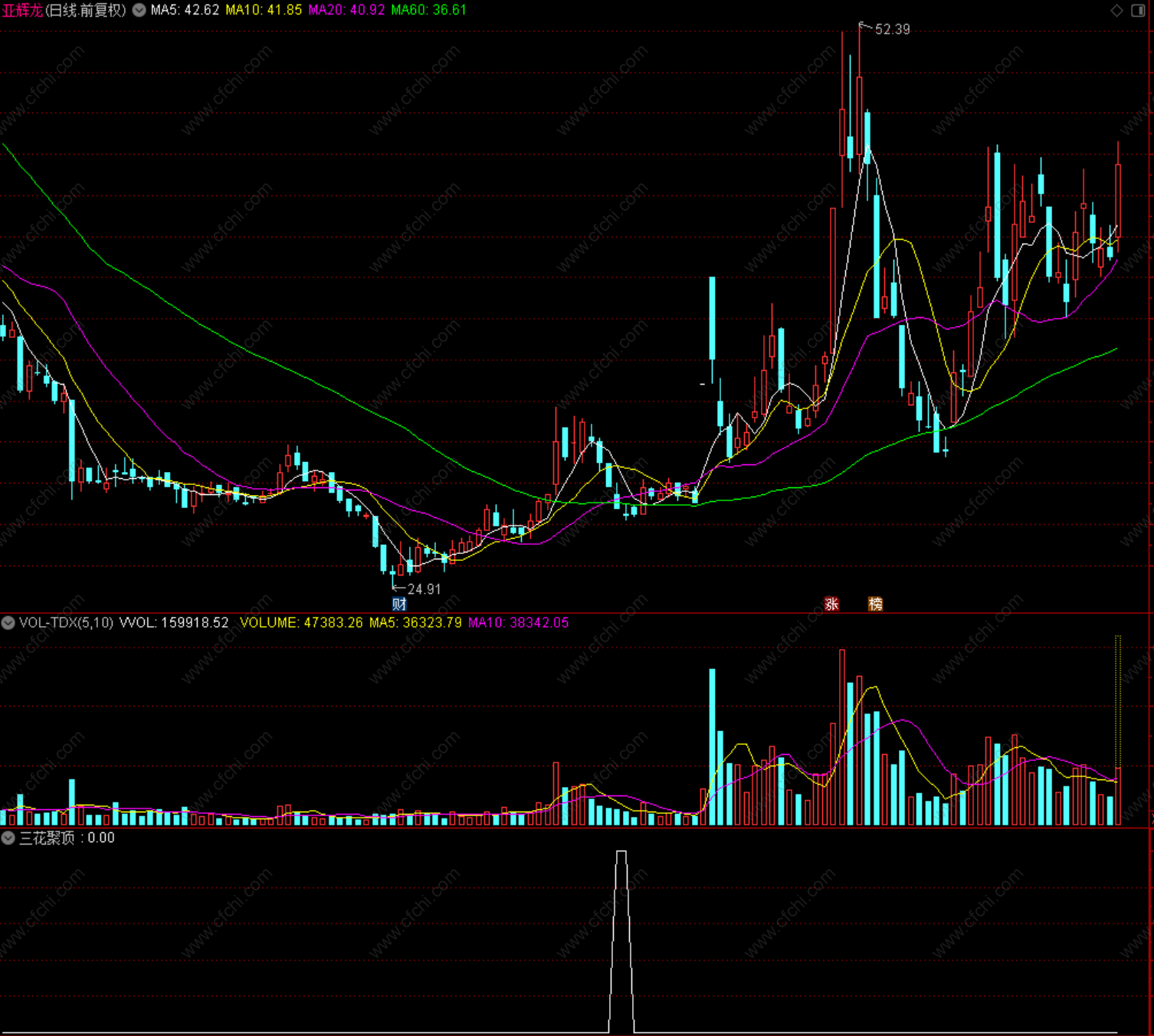Click the 三花聚顶 : 0.00 indicator label
Viewport: 1154px width, 1036px height.
[x=67, y=838]
